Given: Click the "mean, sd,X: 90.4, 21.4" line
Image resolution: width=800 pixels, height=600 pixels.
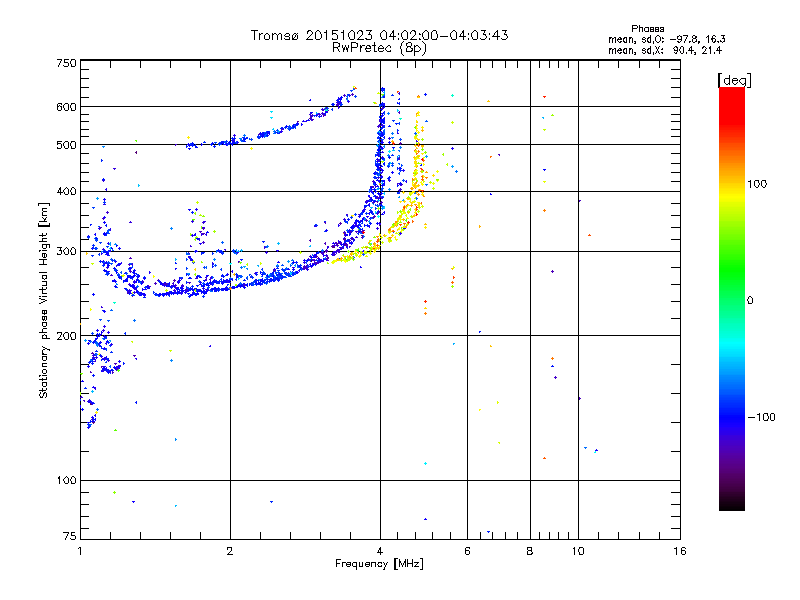Looking at the screenshot, I should coord(665,50).
